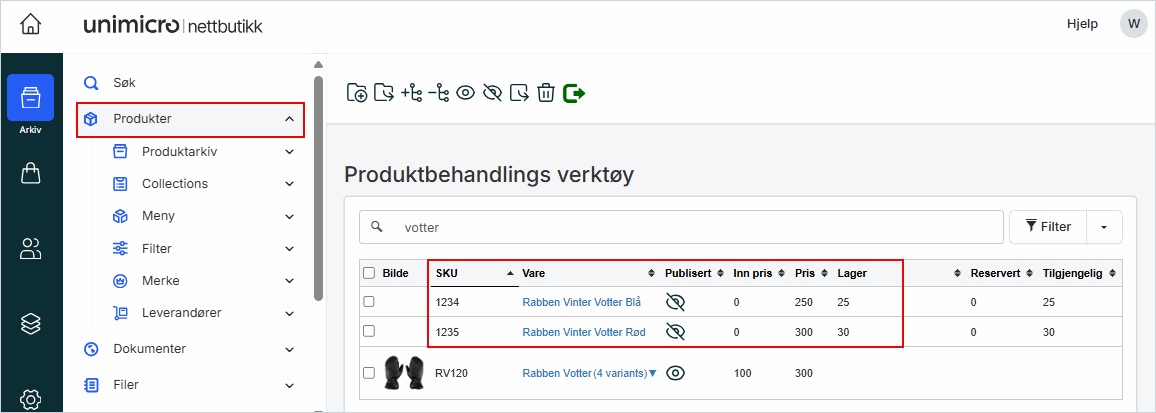The image size is (1156, 413).
Task: Select Dokumenter in the sidebar menu
Action: tap(149, 349)
